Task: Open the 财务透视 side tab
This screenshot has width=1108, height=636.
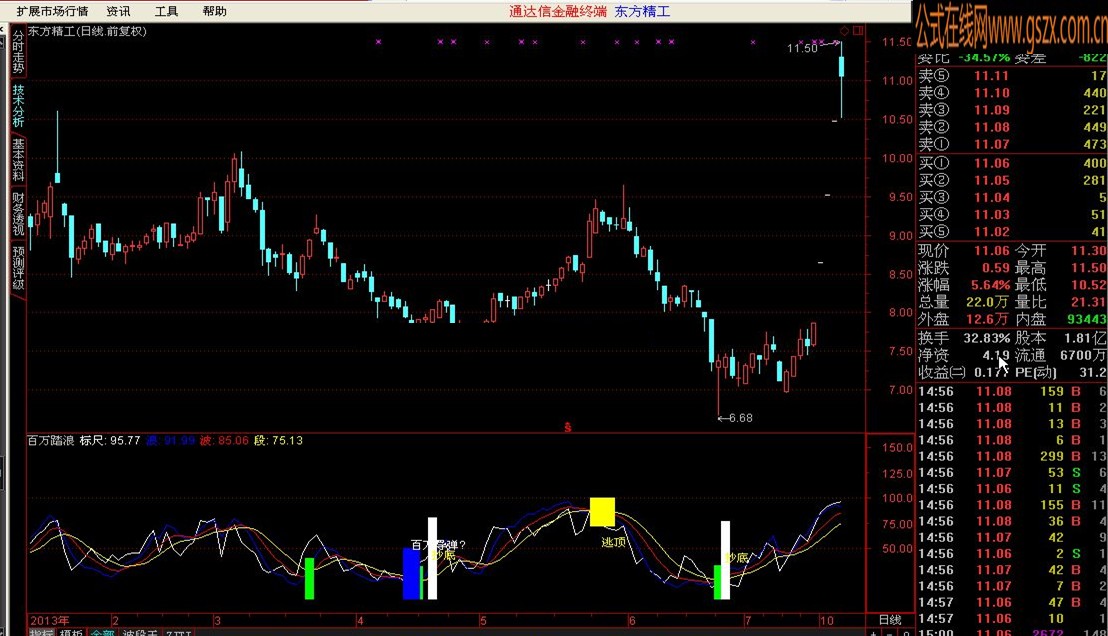Action: (18, 214)
